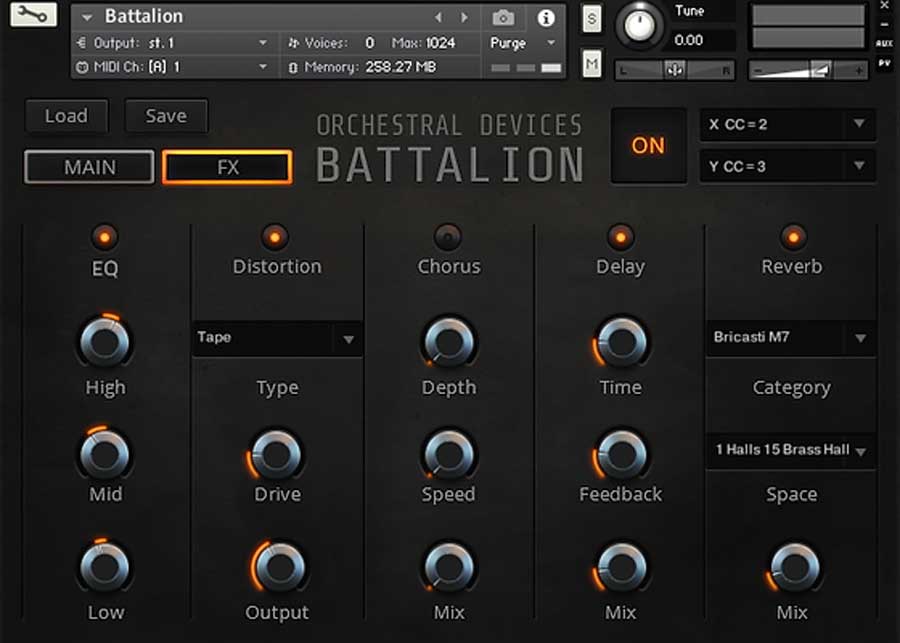Click the Load button
The height and width of the screenshot is (643, 900).
pyautogui.click(x=67, y=116)
